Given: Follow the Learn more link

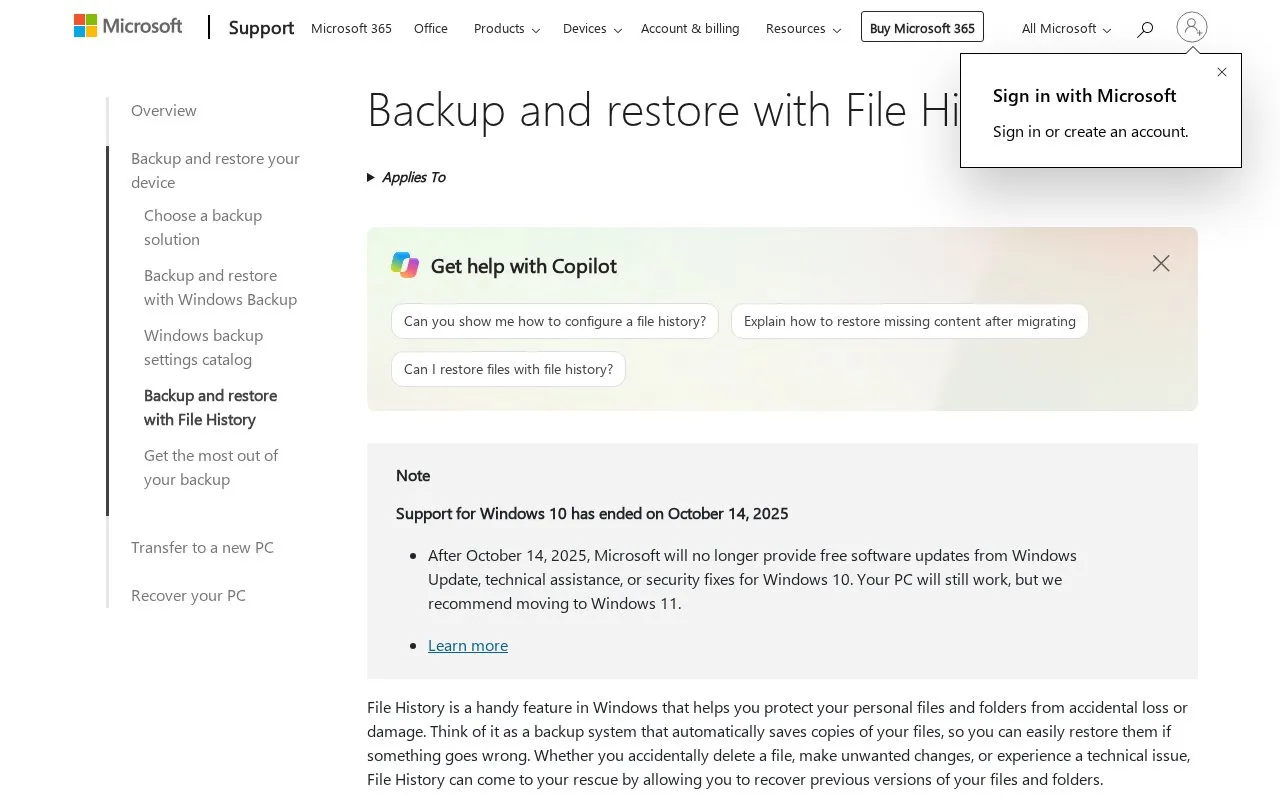Looking at the screenshot, I should pyautogui.click(x=468, y=645).
